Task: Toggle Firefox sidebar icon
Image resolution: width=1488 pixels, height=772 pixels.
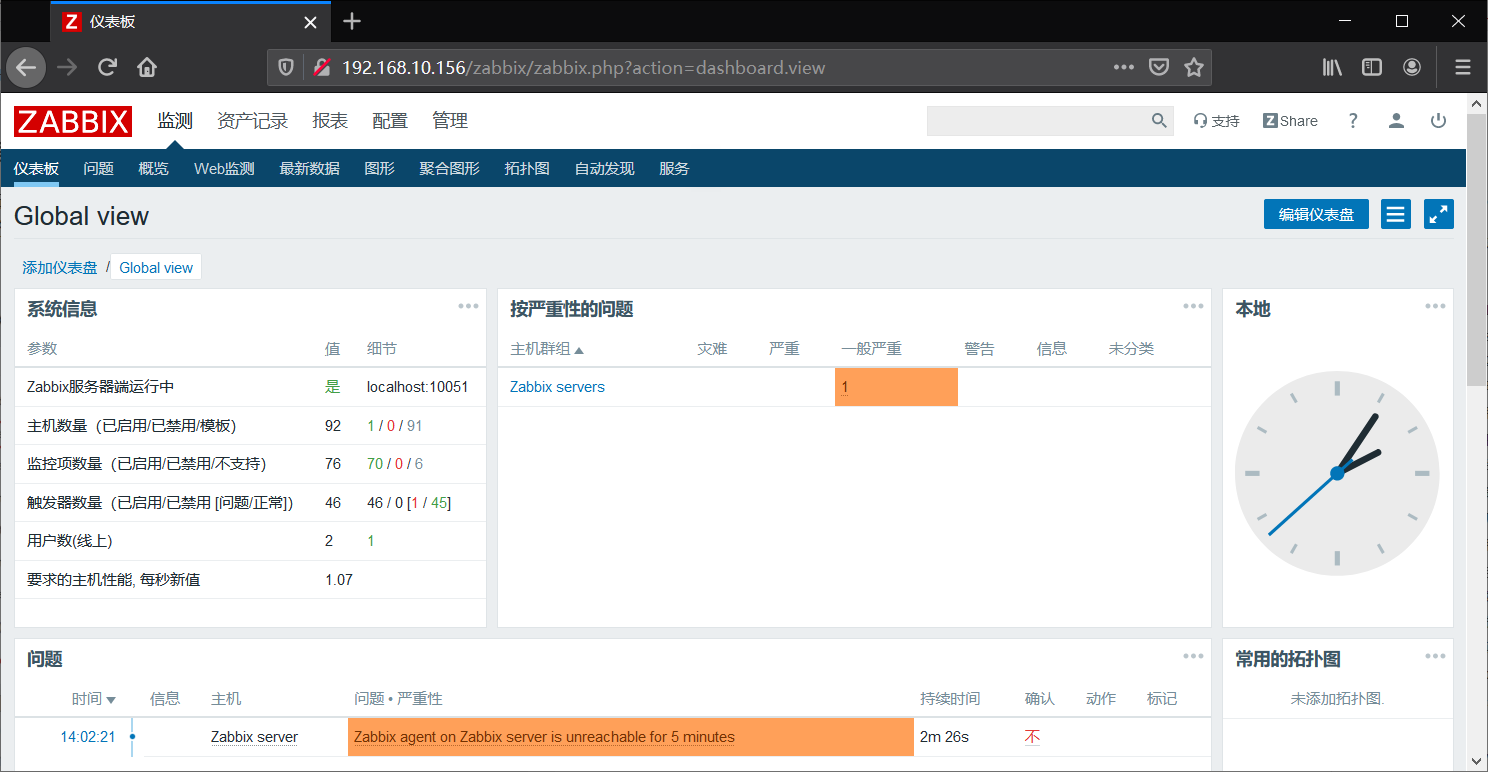Action: 1372,68
